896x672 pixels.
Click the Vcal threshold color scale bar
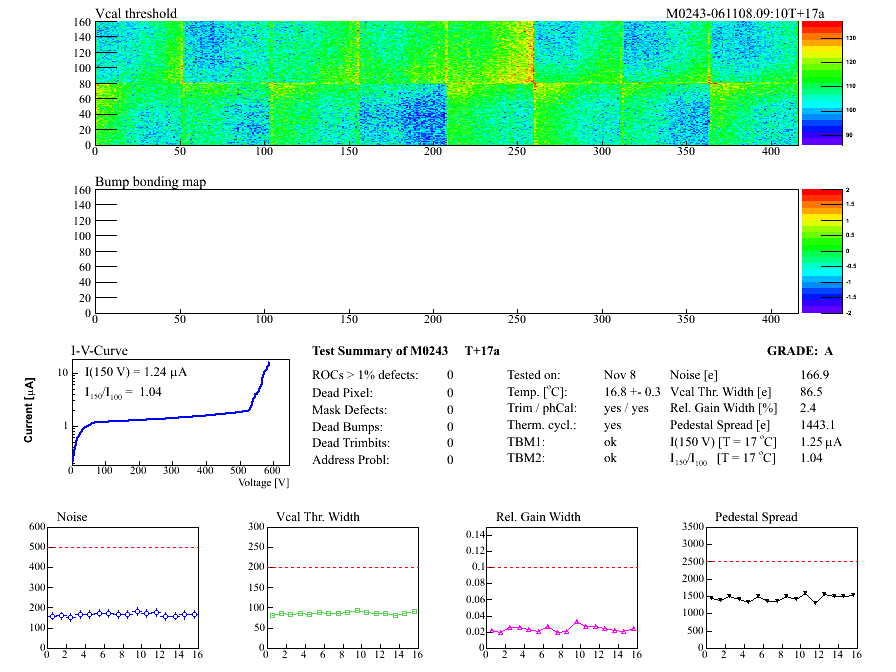(820, 83)
